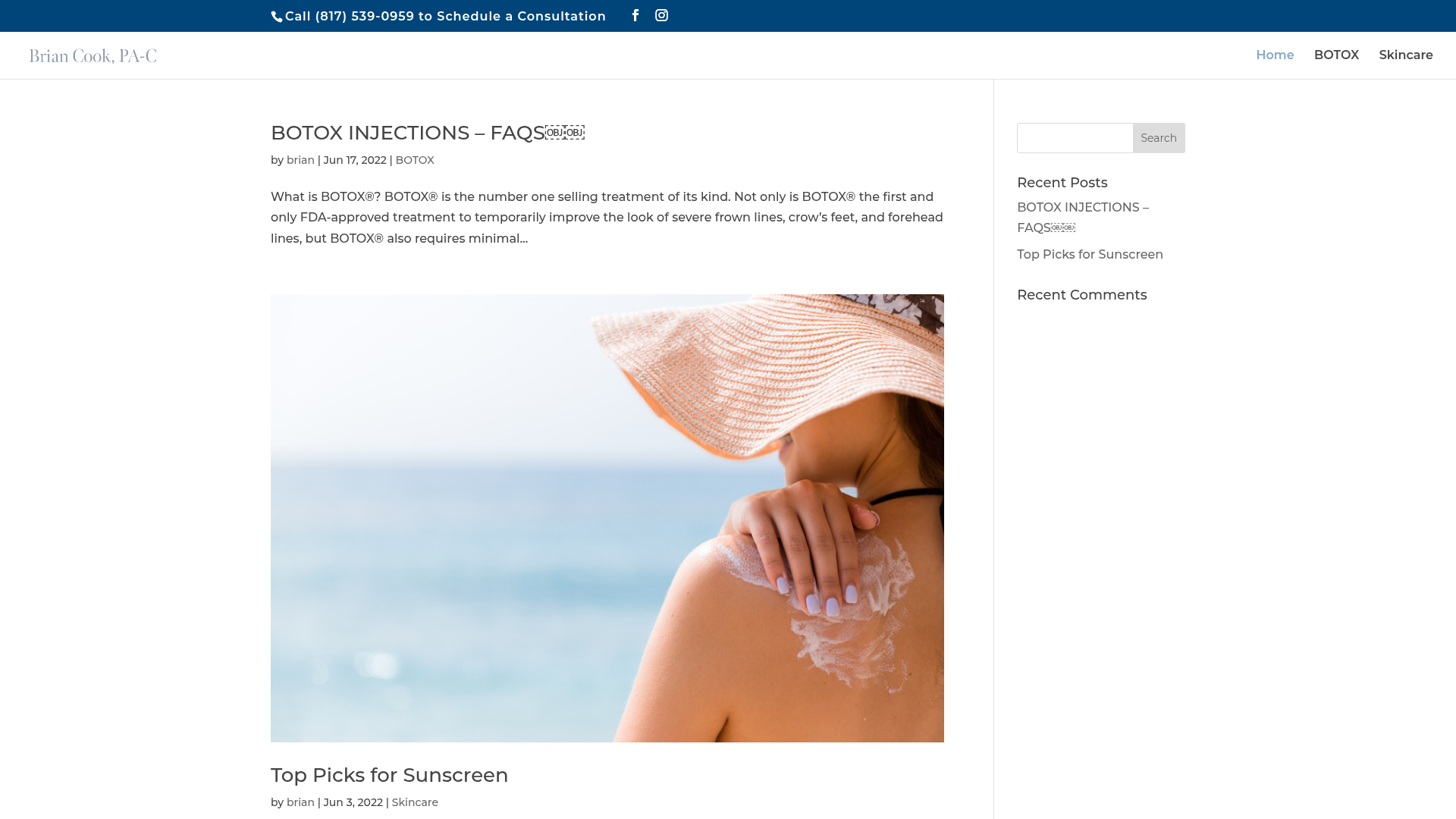Open BOTOX INJECTIONS – FAQS in Recent Posts
1456x819 pixels.
point(1083,218)
